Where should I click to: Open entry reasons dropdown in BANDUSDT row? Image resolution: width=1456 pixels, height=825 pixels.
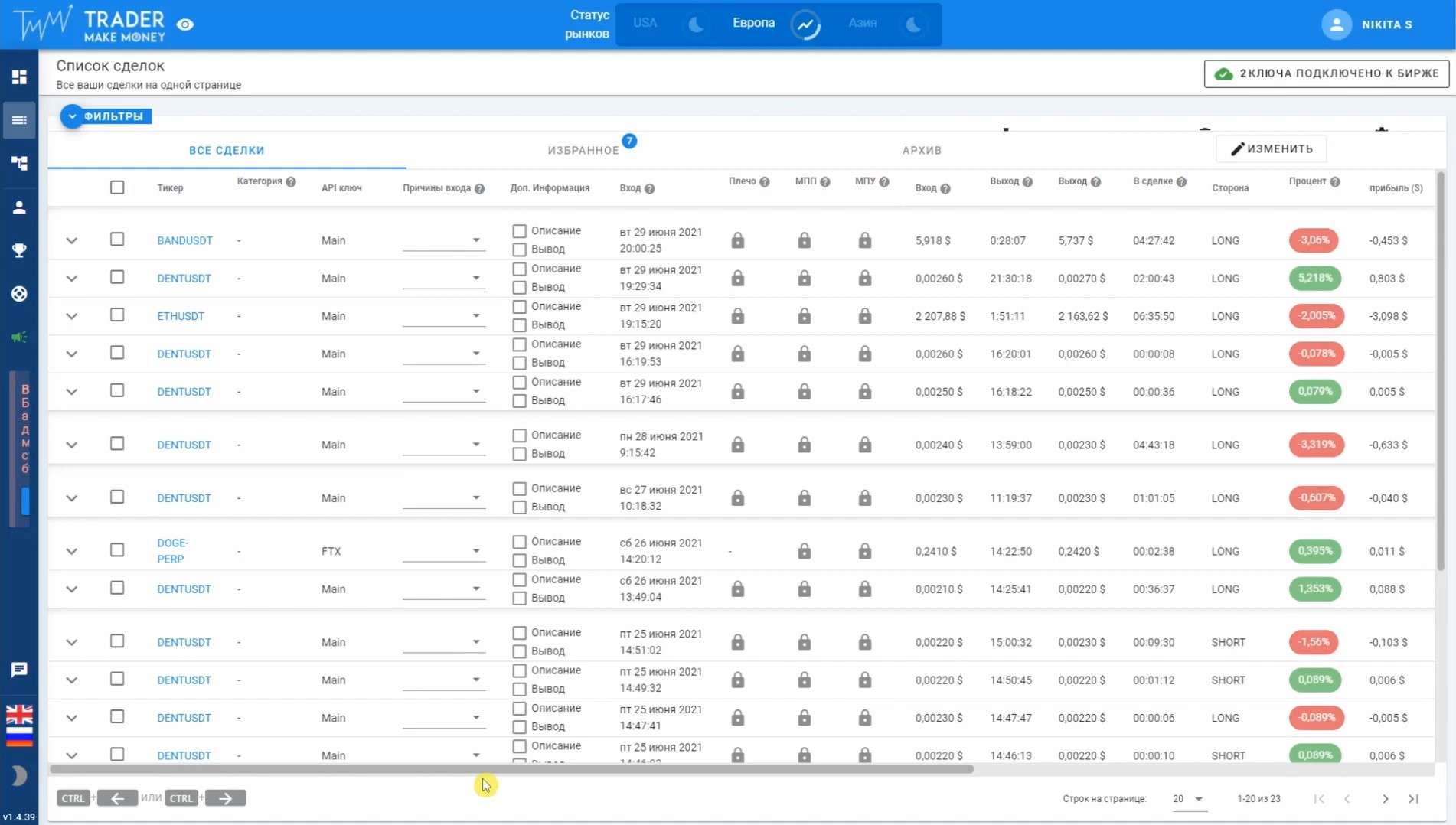pos(444,240)
